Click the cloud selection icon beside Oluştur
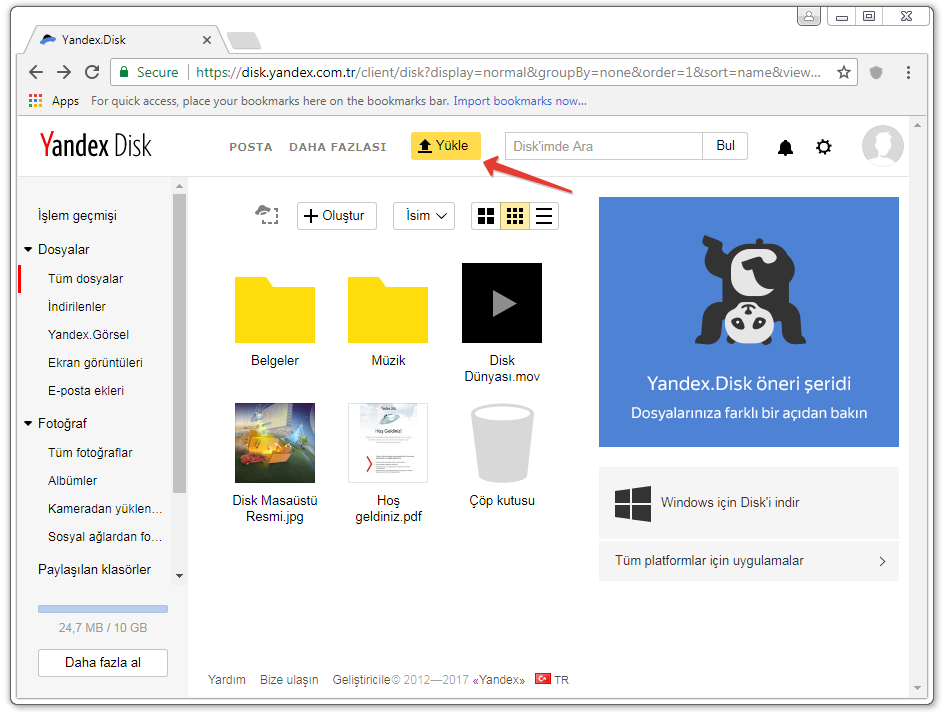Viewport: 944px width, 712px height. pyautogui.click(x=266, y=215)
